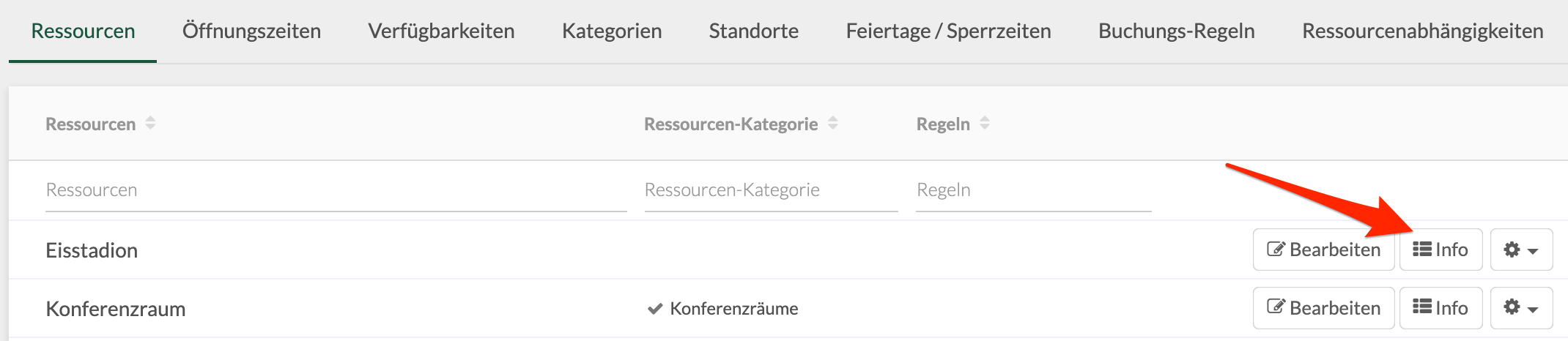This screenshot has height=341, width=1568.
Task: Switch to the Öffnungszeiten tab
Action: tap(251, 31)
